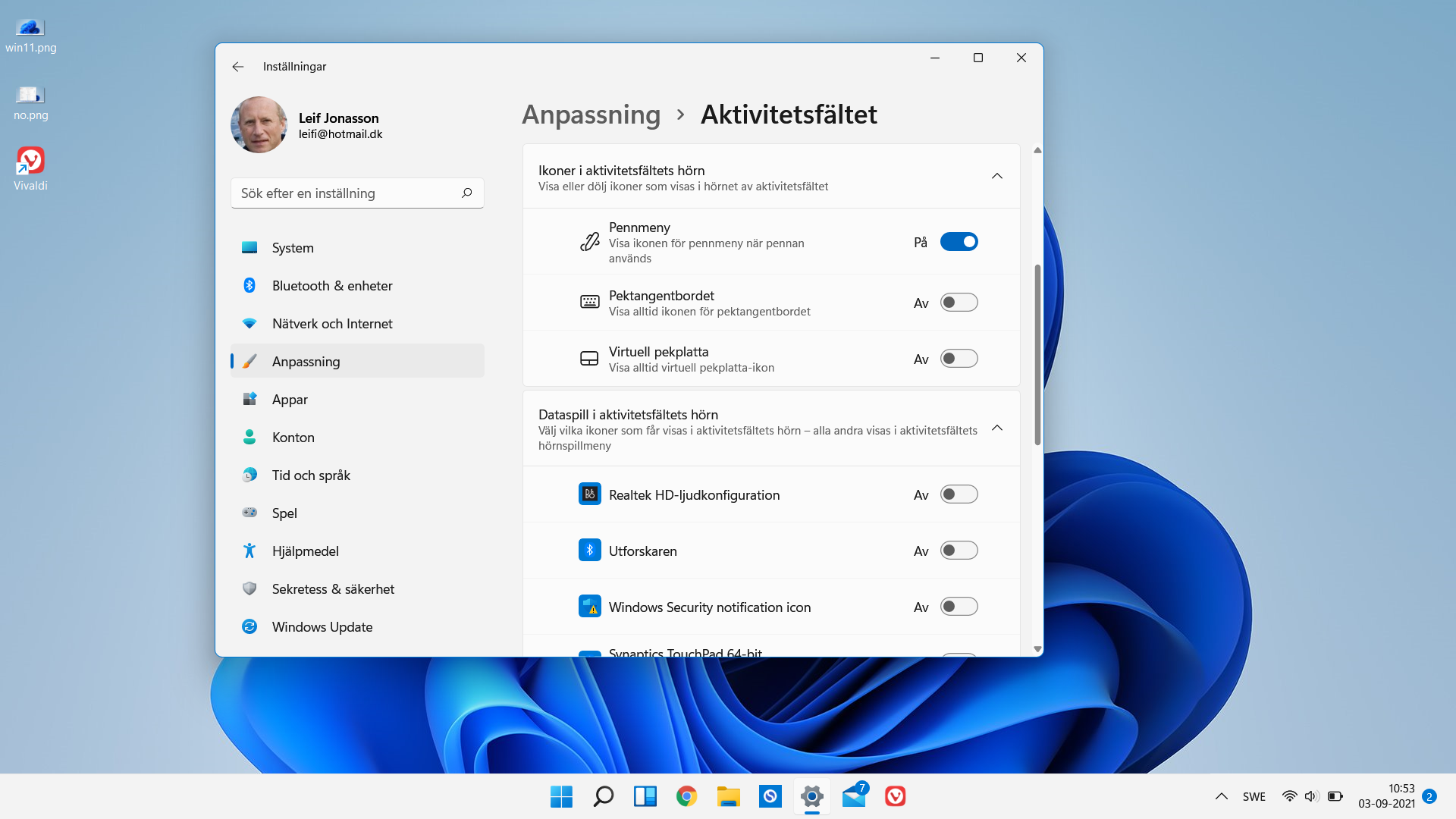Open Mail app with 7 notifications
The width and height of the screenshot is (1456, 819).
(x=853, y=798)
